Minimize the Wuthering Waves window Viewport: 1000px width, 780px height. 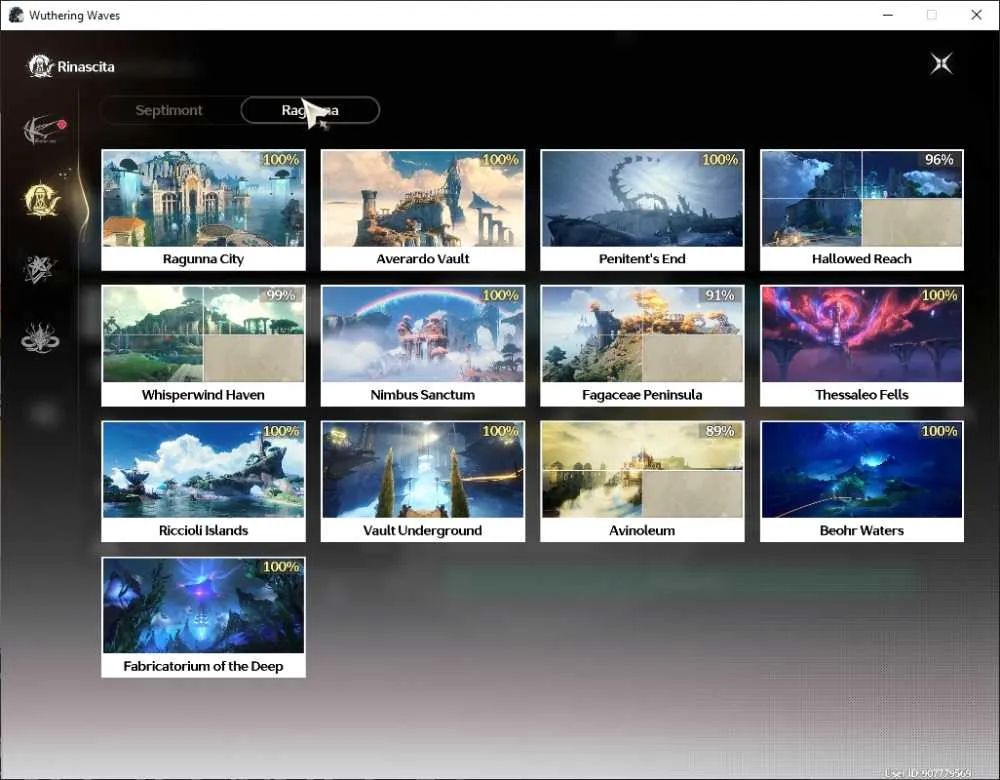(x=888, y=15)
